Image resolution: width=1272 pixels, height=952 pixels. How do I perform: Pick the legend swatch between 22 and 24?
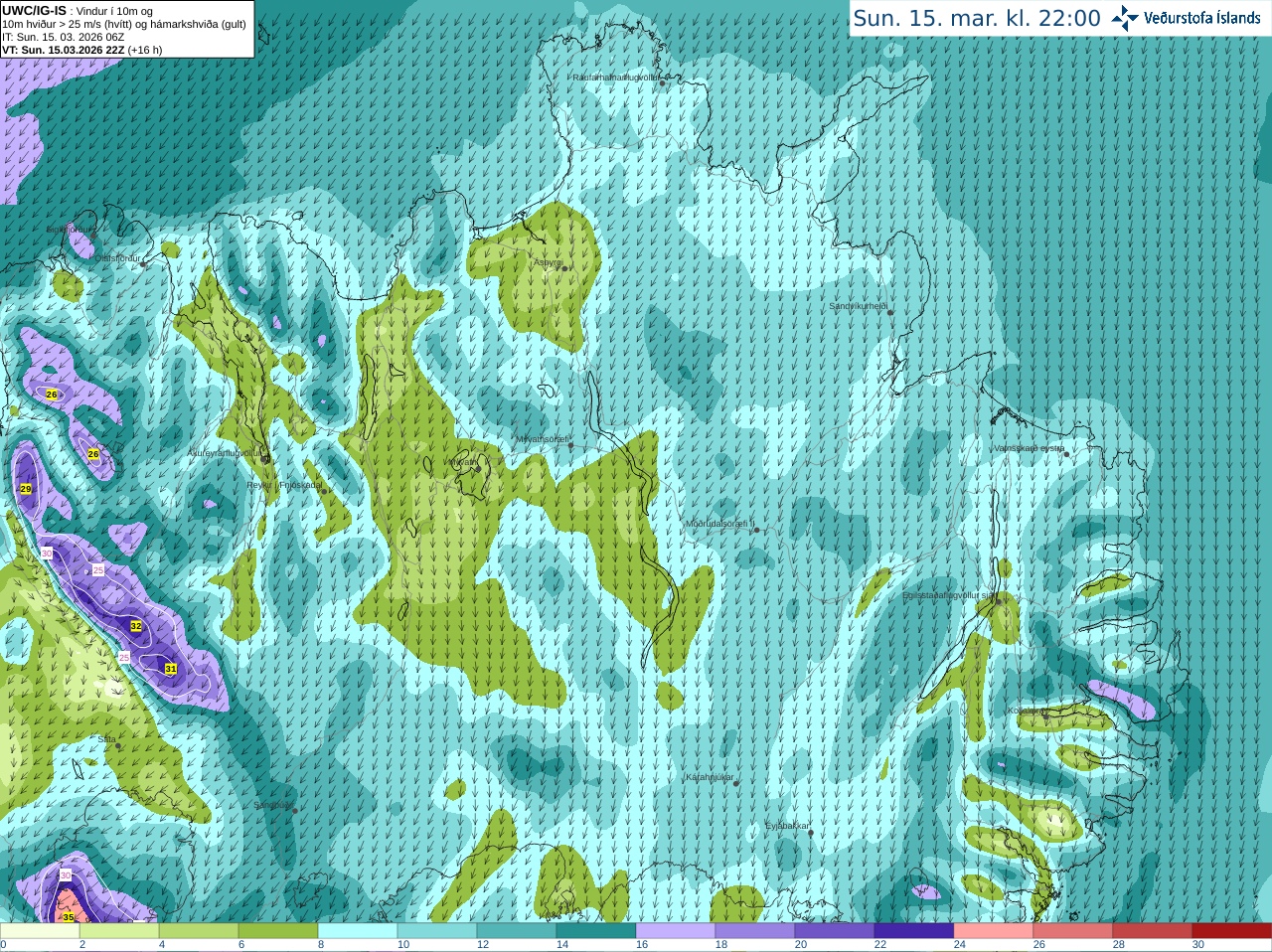coord(914,931)
